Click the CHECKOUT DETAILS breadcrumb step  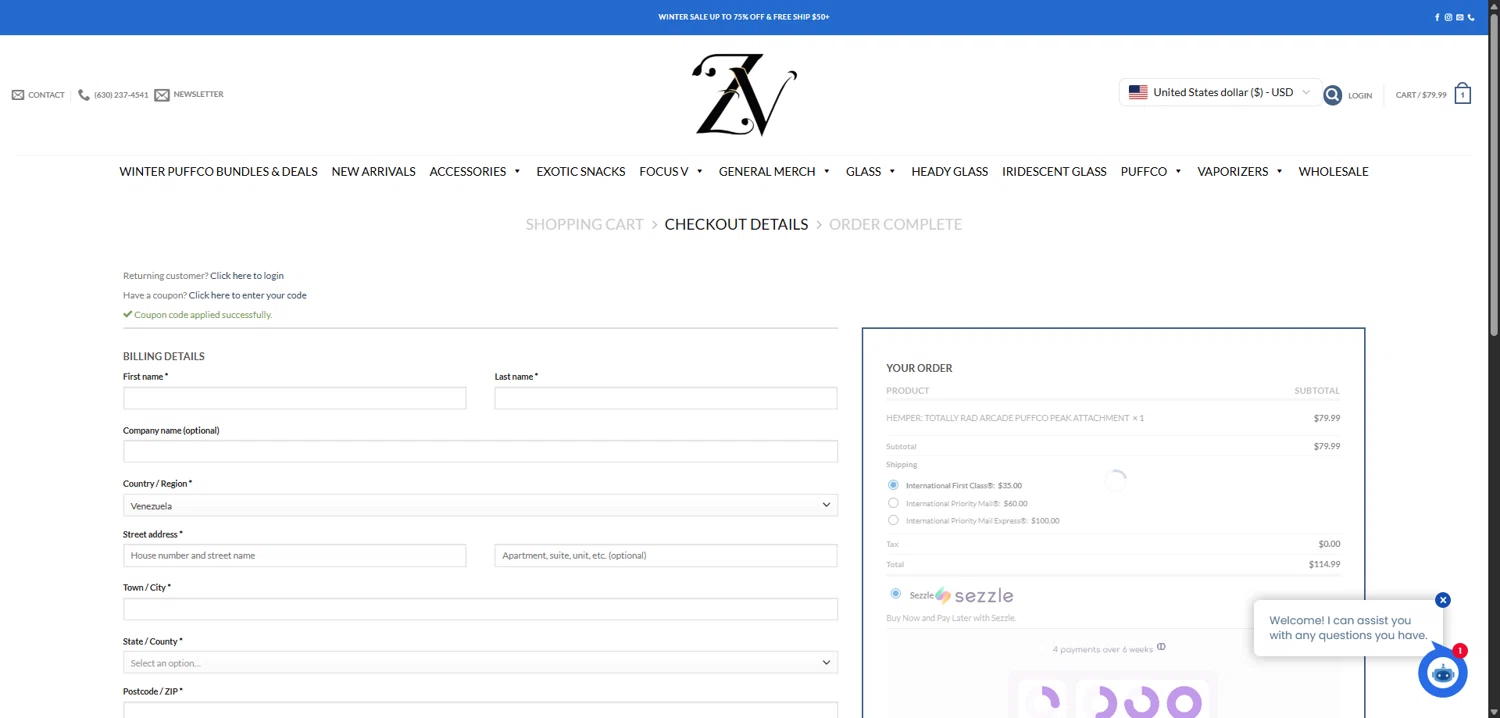pos(736,225)
